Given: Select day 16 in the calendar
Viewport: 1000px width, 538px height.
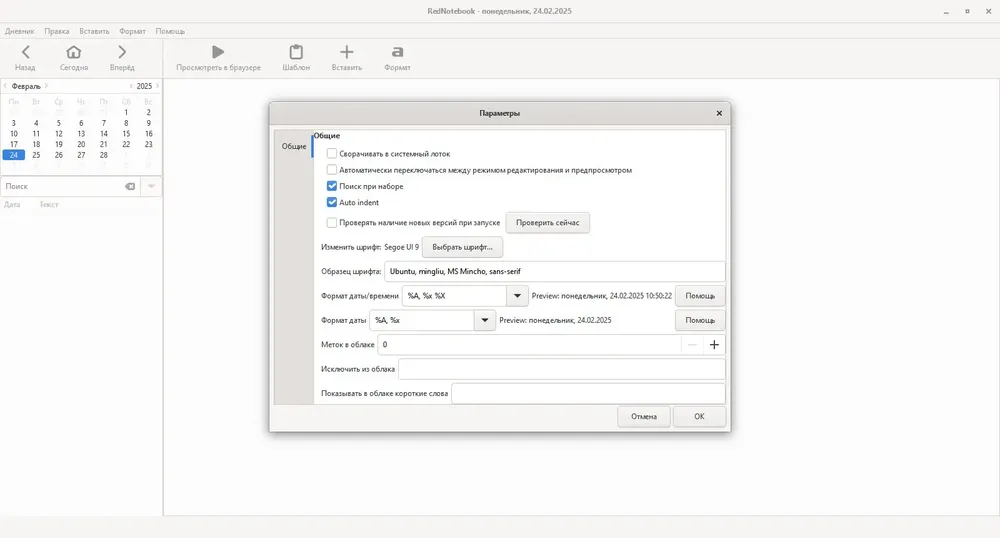Looking at the screenshot, I should coord(149,134).
